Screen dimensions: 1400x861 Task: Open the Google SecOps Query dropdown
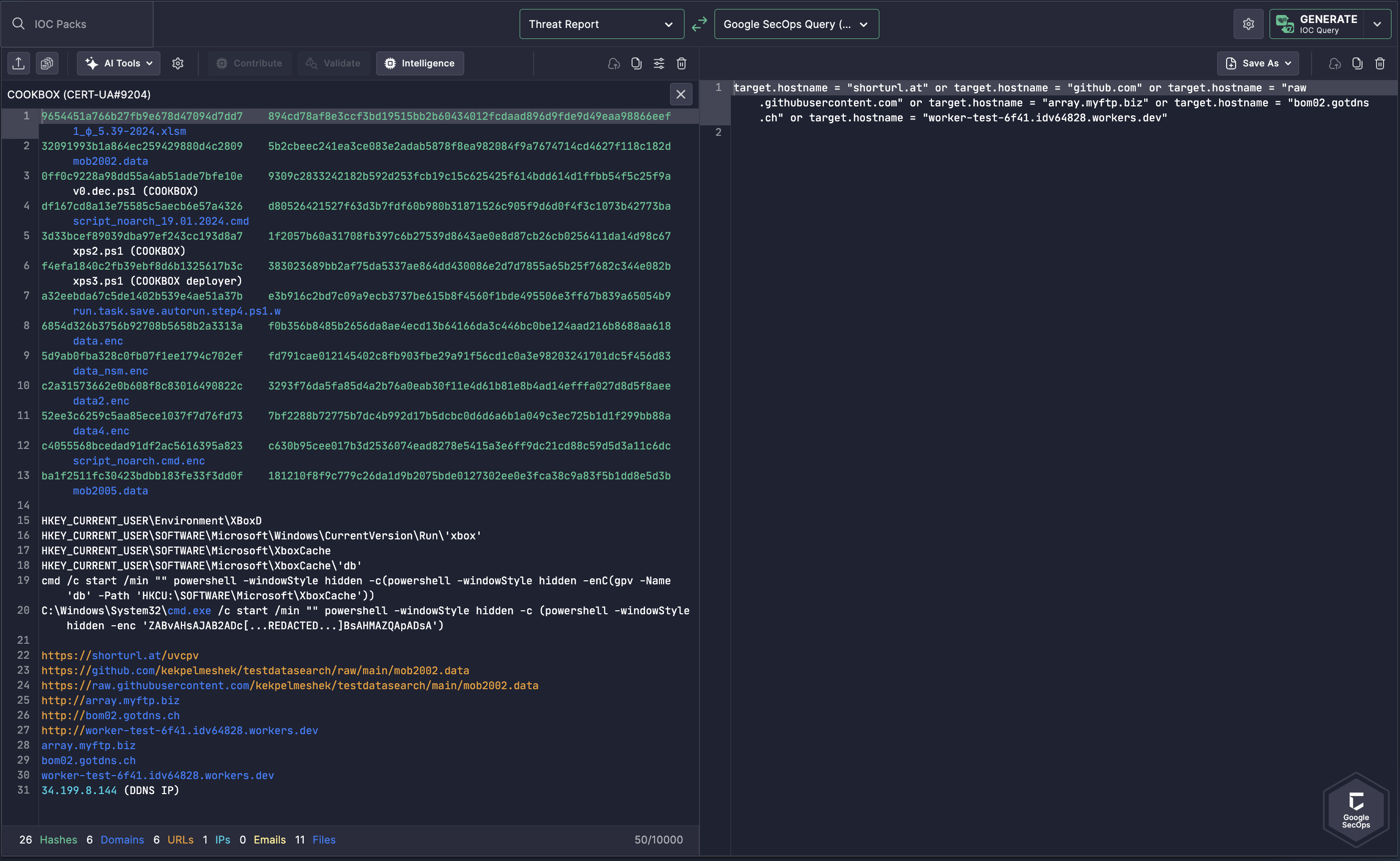pos(796,24)
